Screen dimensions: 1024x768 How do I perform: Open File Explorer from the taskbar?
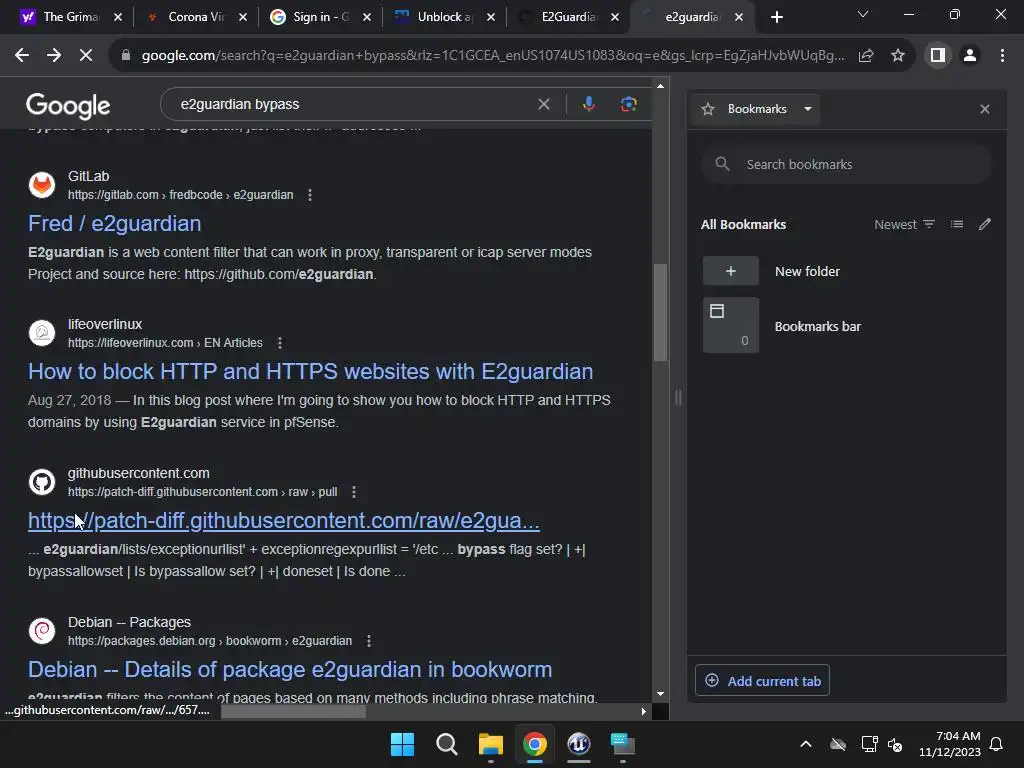coord(490,744)
